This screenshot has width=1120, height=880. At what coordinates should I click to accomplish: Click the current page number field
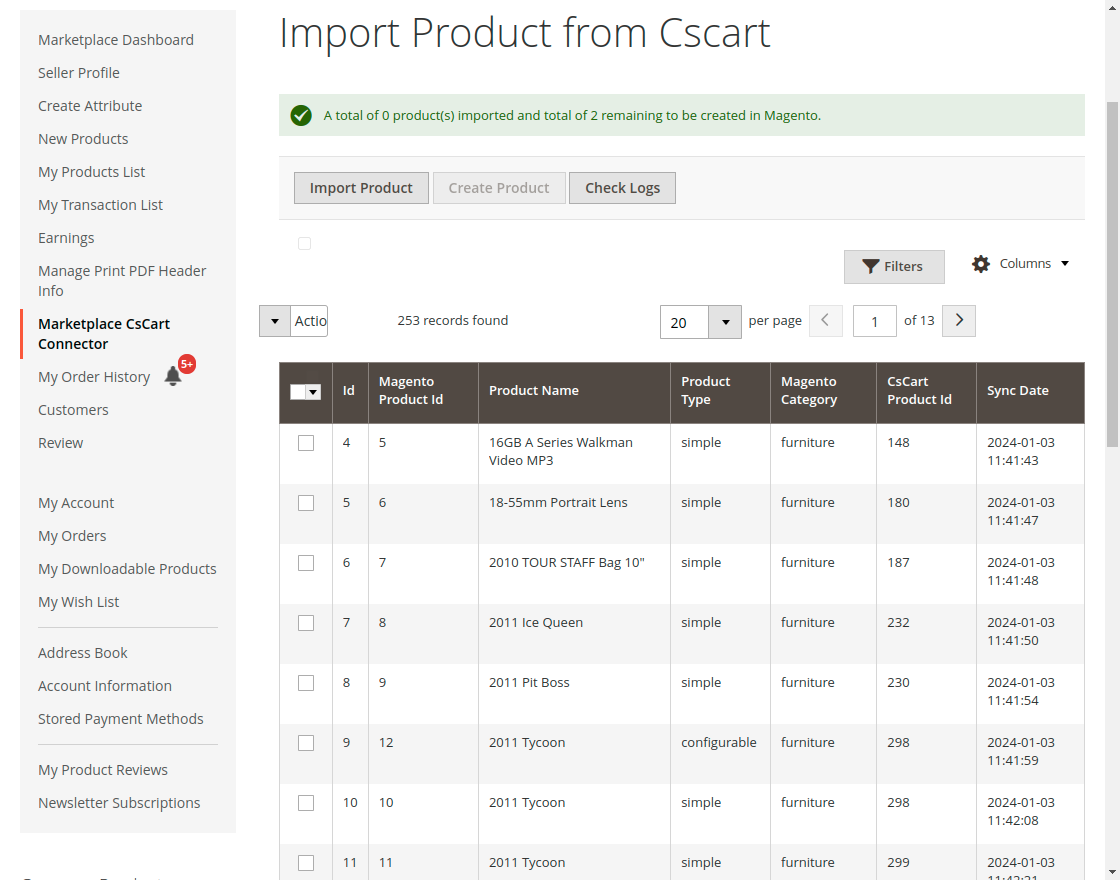pos(874,322)
